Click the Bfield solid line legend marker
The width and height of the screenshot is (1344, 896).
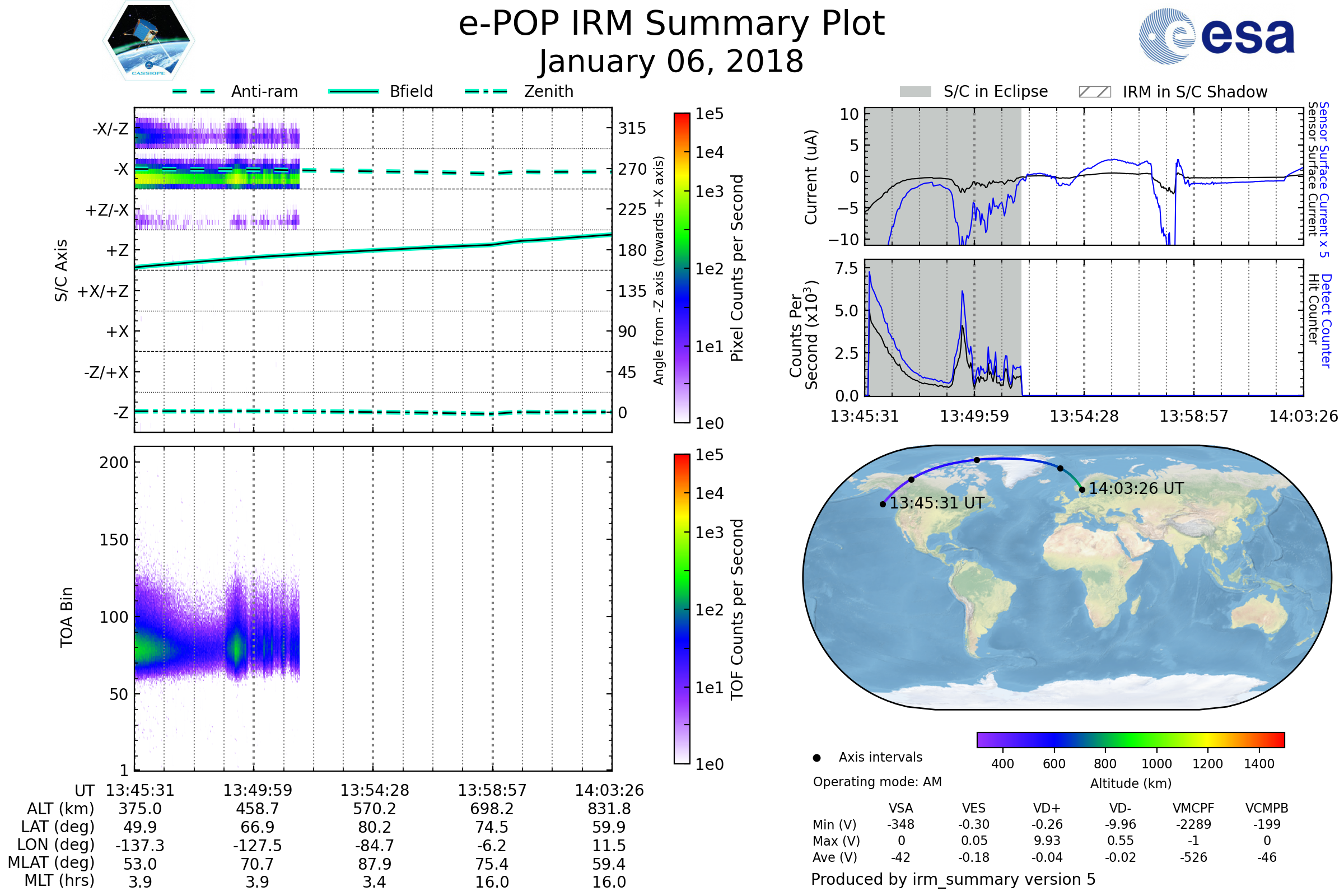click(353, 91)
